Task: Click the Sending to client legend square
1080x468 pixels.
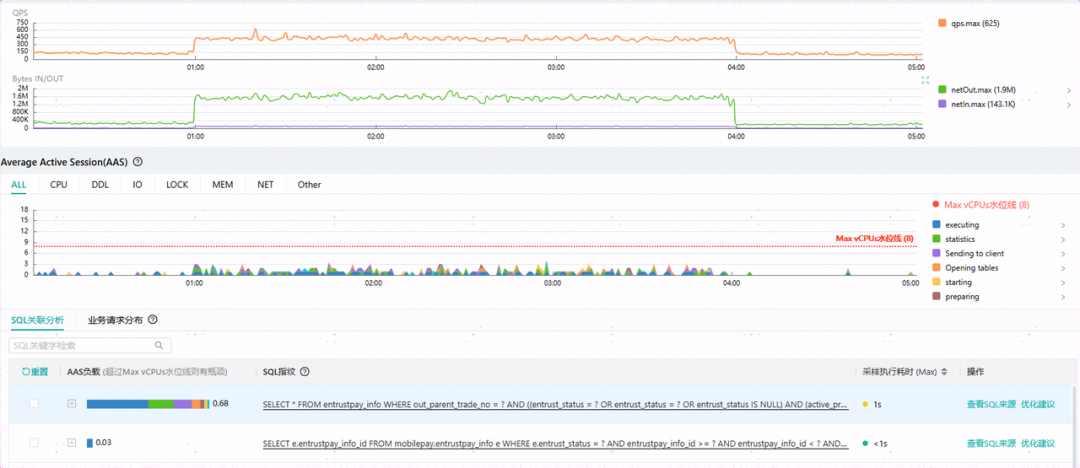Action: coord(935,254)
